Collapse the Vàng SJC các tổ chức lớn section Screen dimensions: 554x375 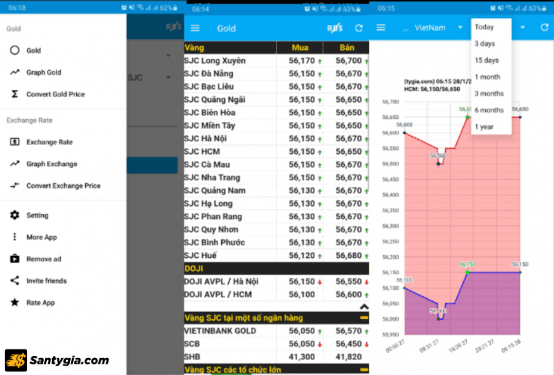364,370
